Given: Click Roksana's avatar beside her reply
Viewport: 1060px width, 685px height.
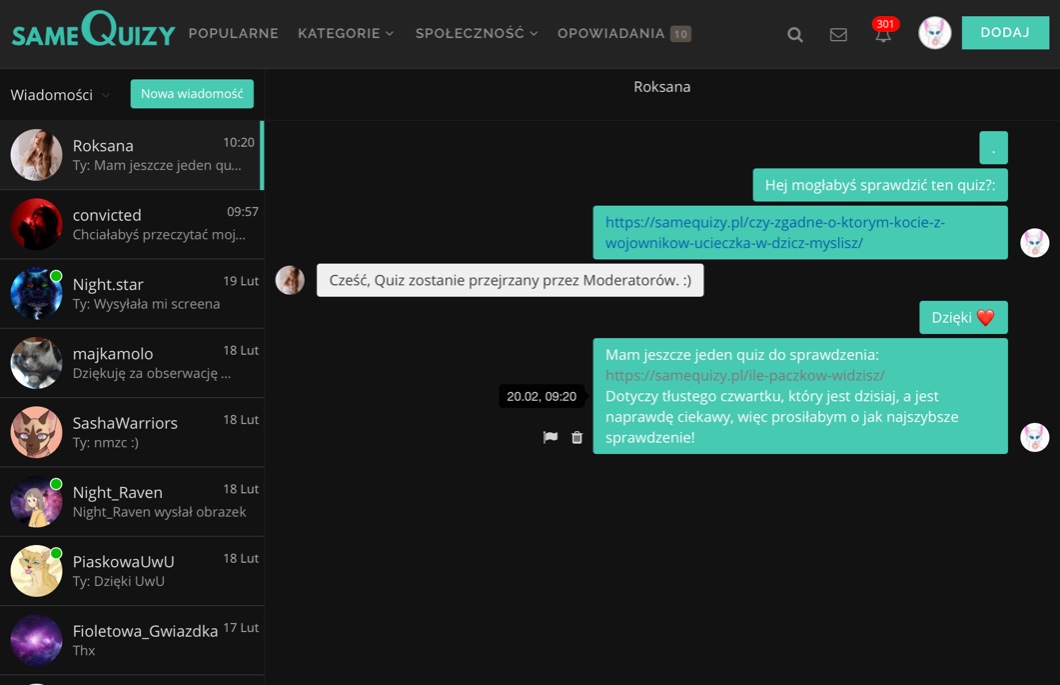Looking at the screenshot, I should 290,280.
